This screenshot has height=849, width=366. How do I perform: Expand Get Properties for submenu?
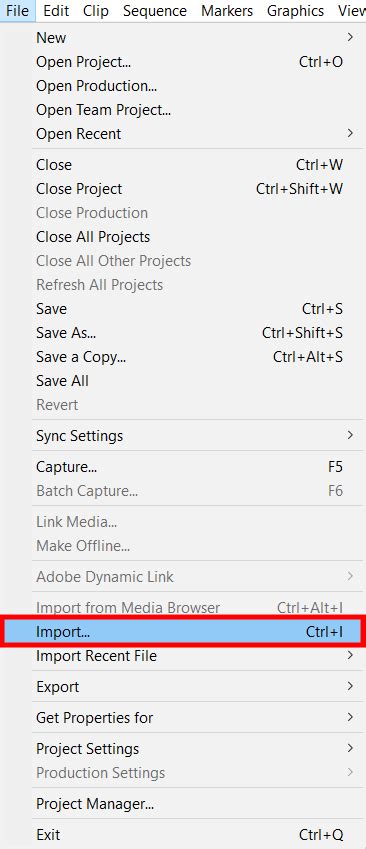pyautogui.click(x=194, y=718)
